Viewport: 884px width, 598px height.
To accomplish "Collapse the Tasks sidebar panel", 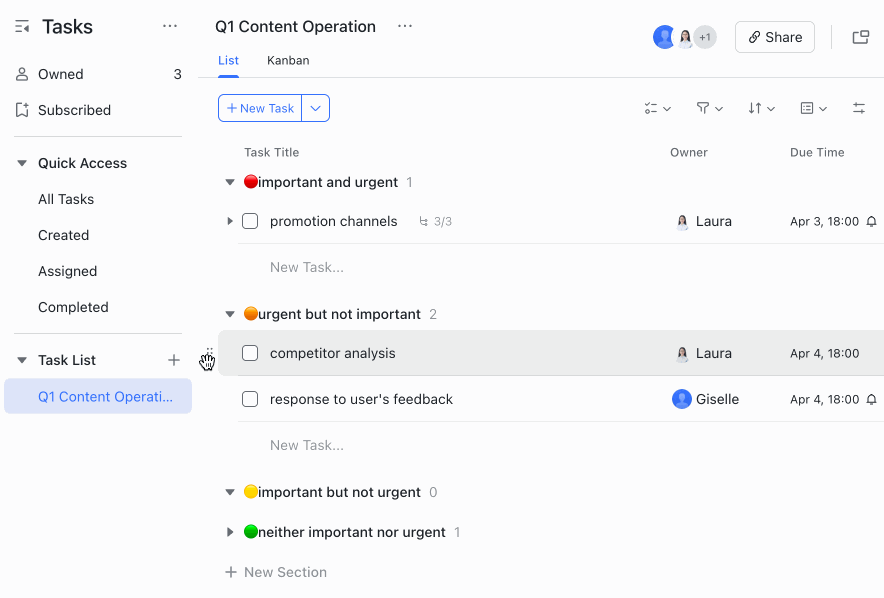I will (x=21, y=26).
